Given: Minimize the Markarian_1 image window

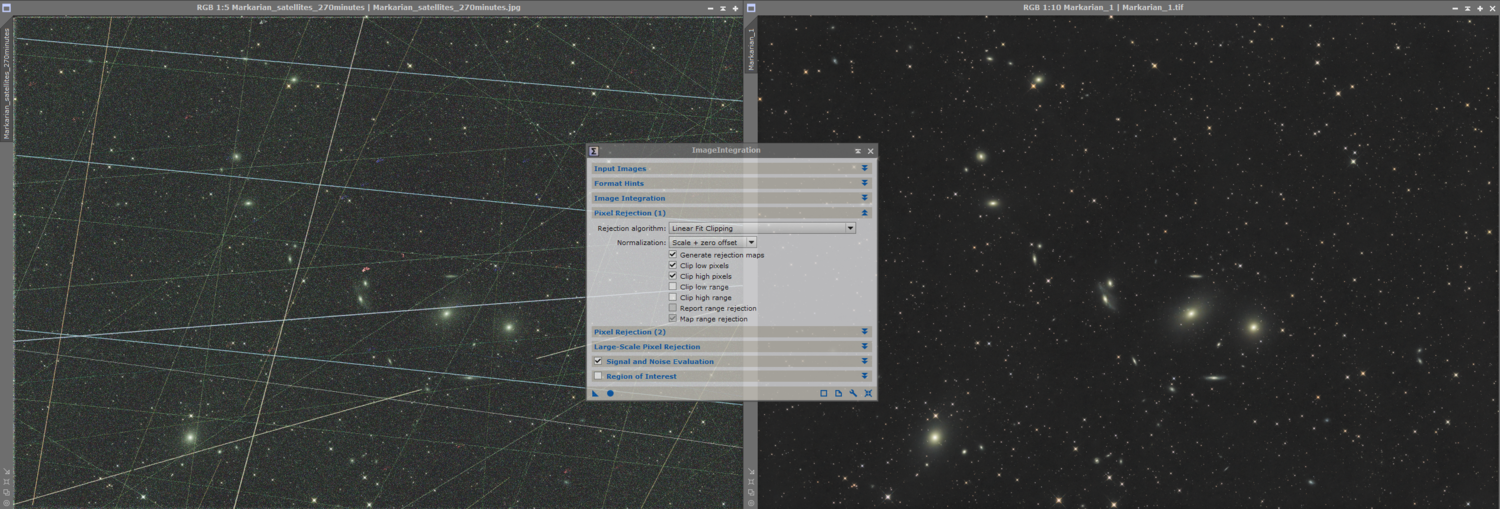Looking at the screenshot, I should [x=1456, y=8].
